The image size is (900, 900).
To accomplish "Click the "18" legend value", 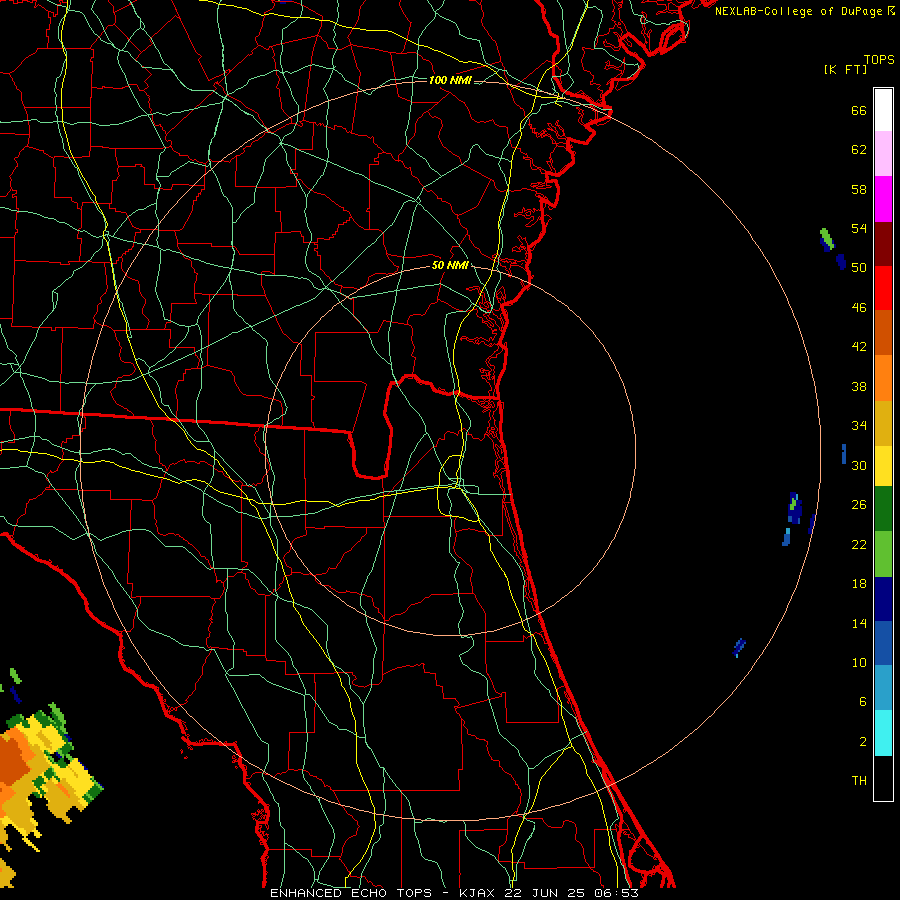I will (x=859, y=584).
